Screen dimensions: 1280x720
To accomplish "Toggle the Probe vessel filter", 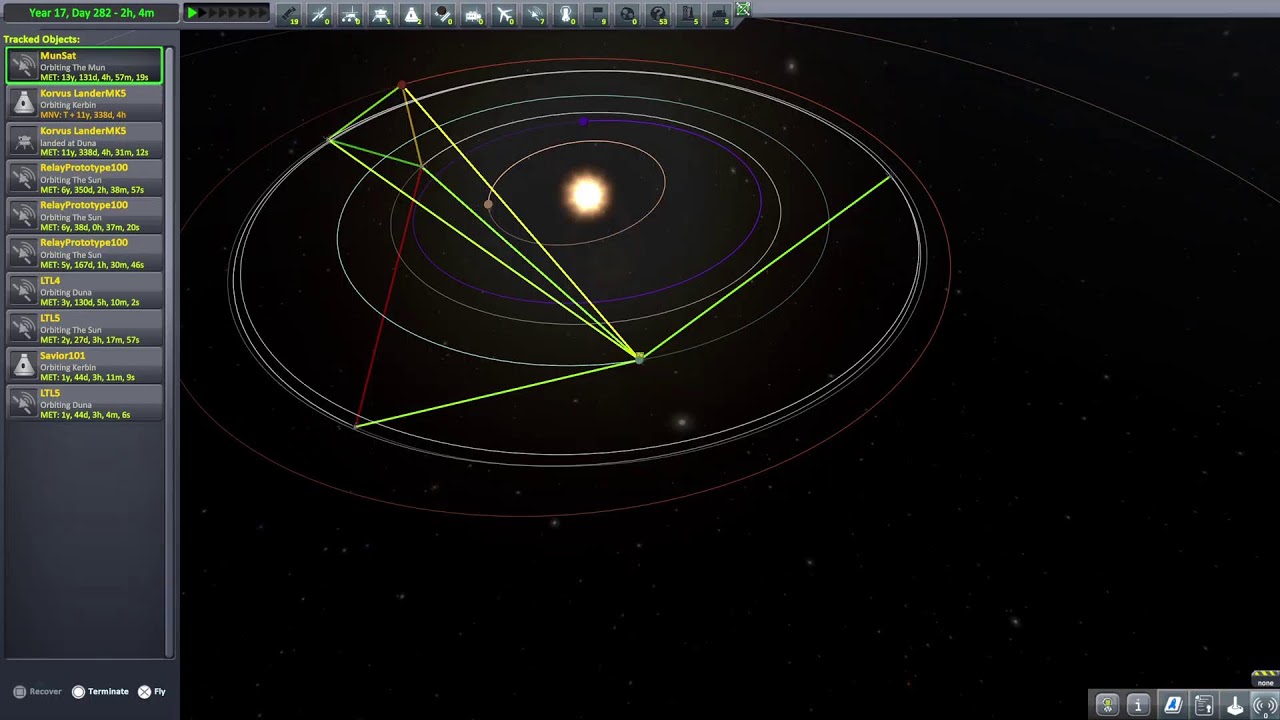I will [x=320, y=14].
